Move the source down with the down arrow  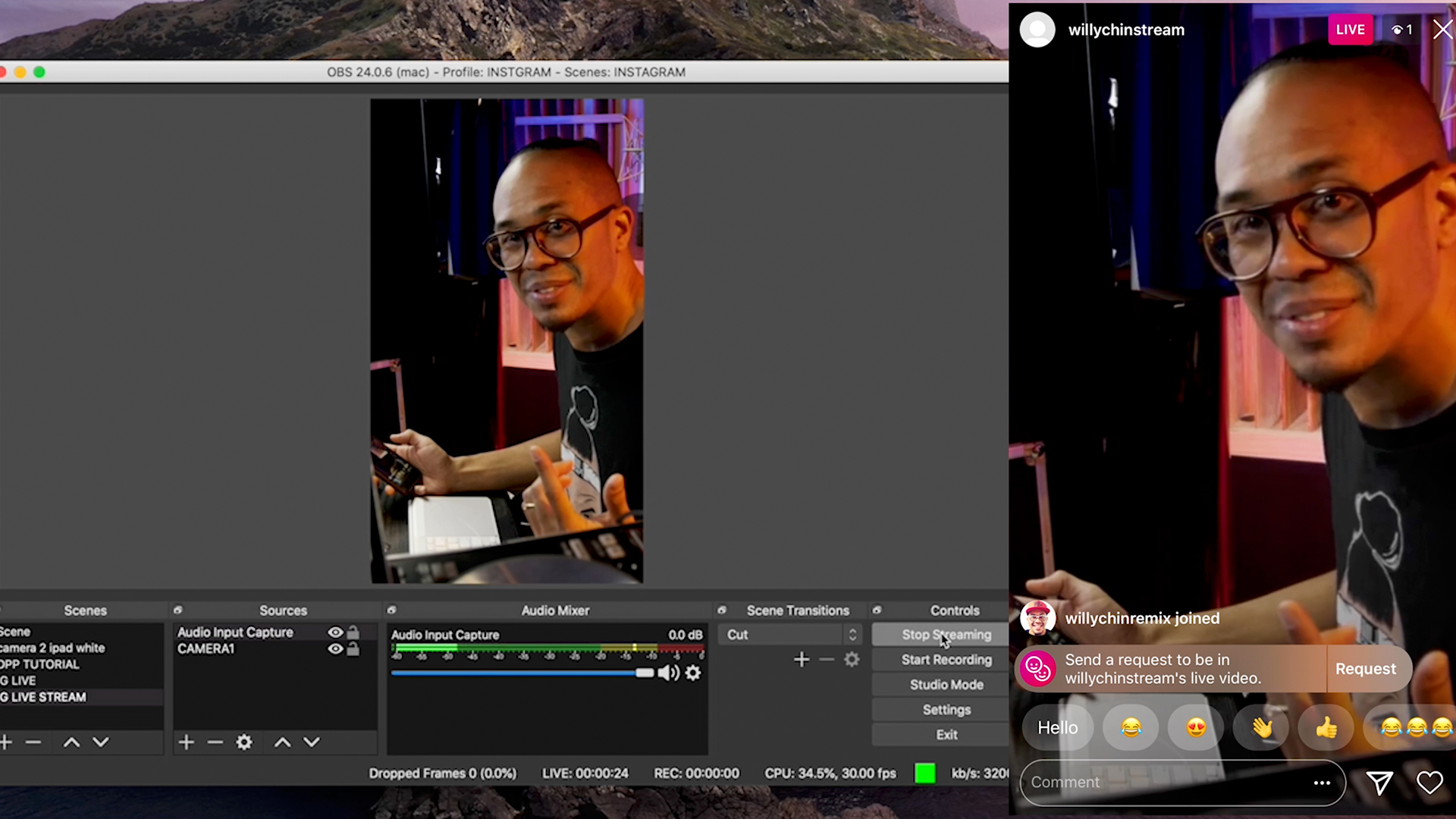click(312, 742)
